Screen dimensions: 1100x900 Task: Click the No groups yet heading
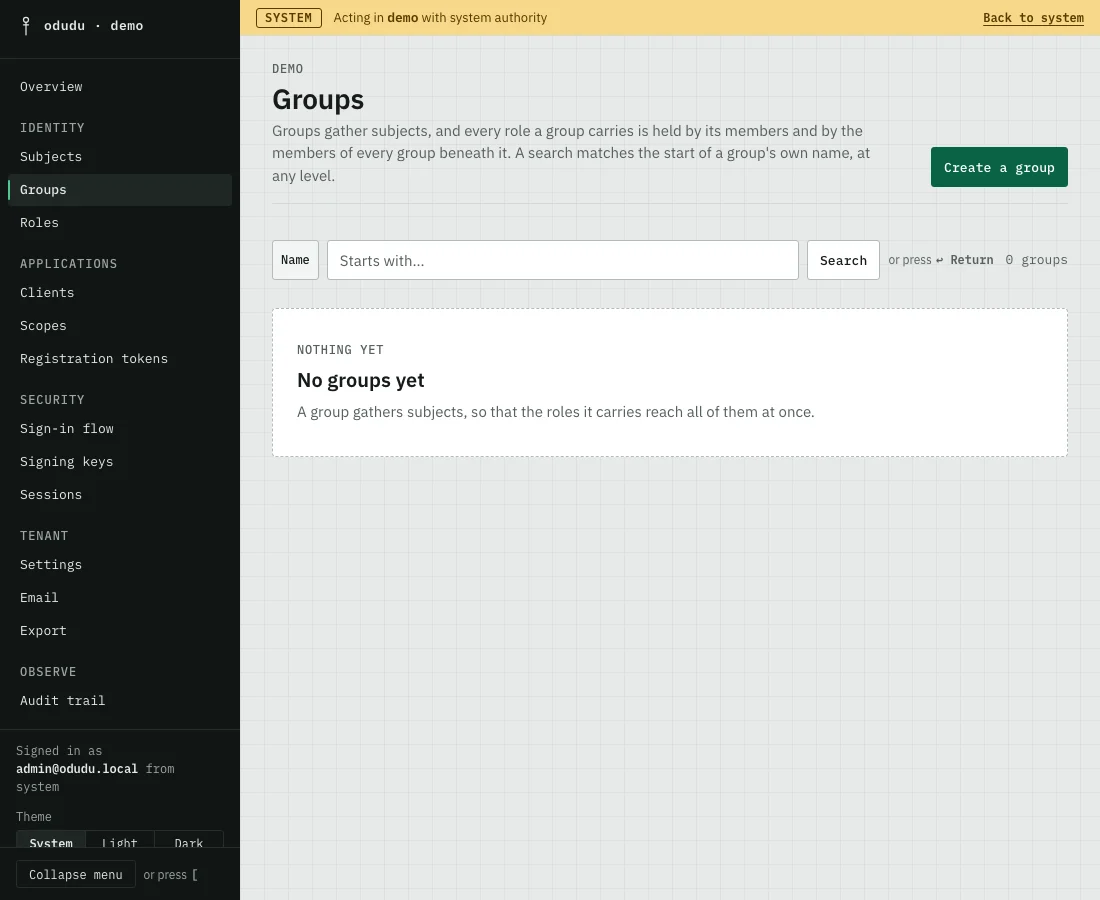(361, 381)
